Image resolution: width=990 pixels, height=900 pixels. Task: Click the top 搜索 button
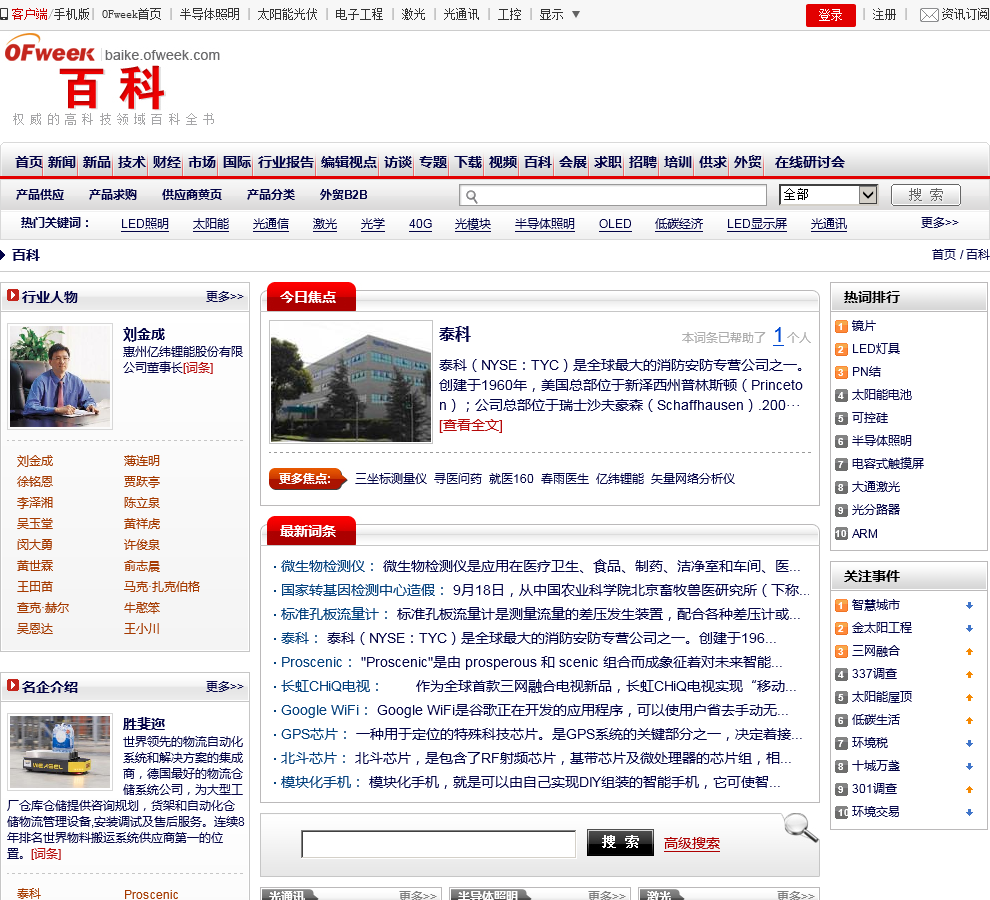pyautogui.click(x=926, y=195)
